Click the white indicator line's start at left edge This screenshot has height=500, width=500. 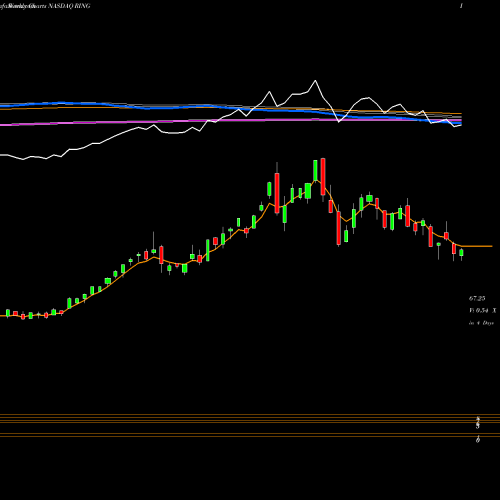point(3,155)
